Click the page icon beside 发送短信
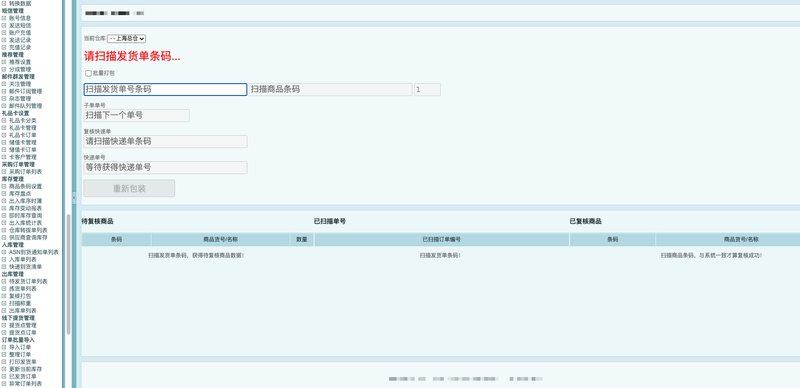Screen dimensions: 800x388 point(4,25)
